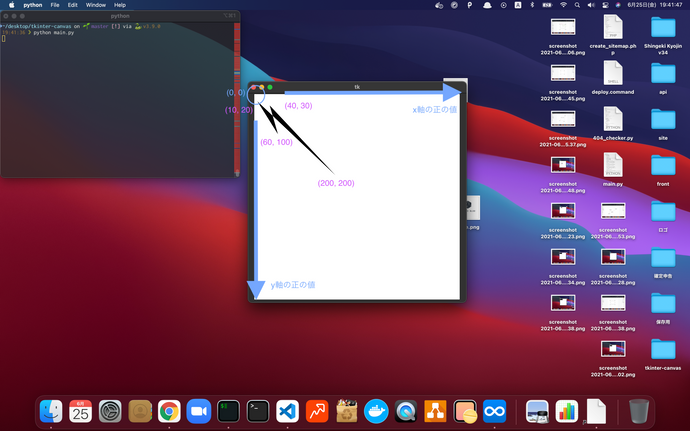Open the recycle box app in Dock
Image resolution: width=690 pixels, height=431 pixels.
[347, 411]
